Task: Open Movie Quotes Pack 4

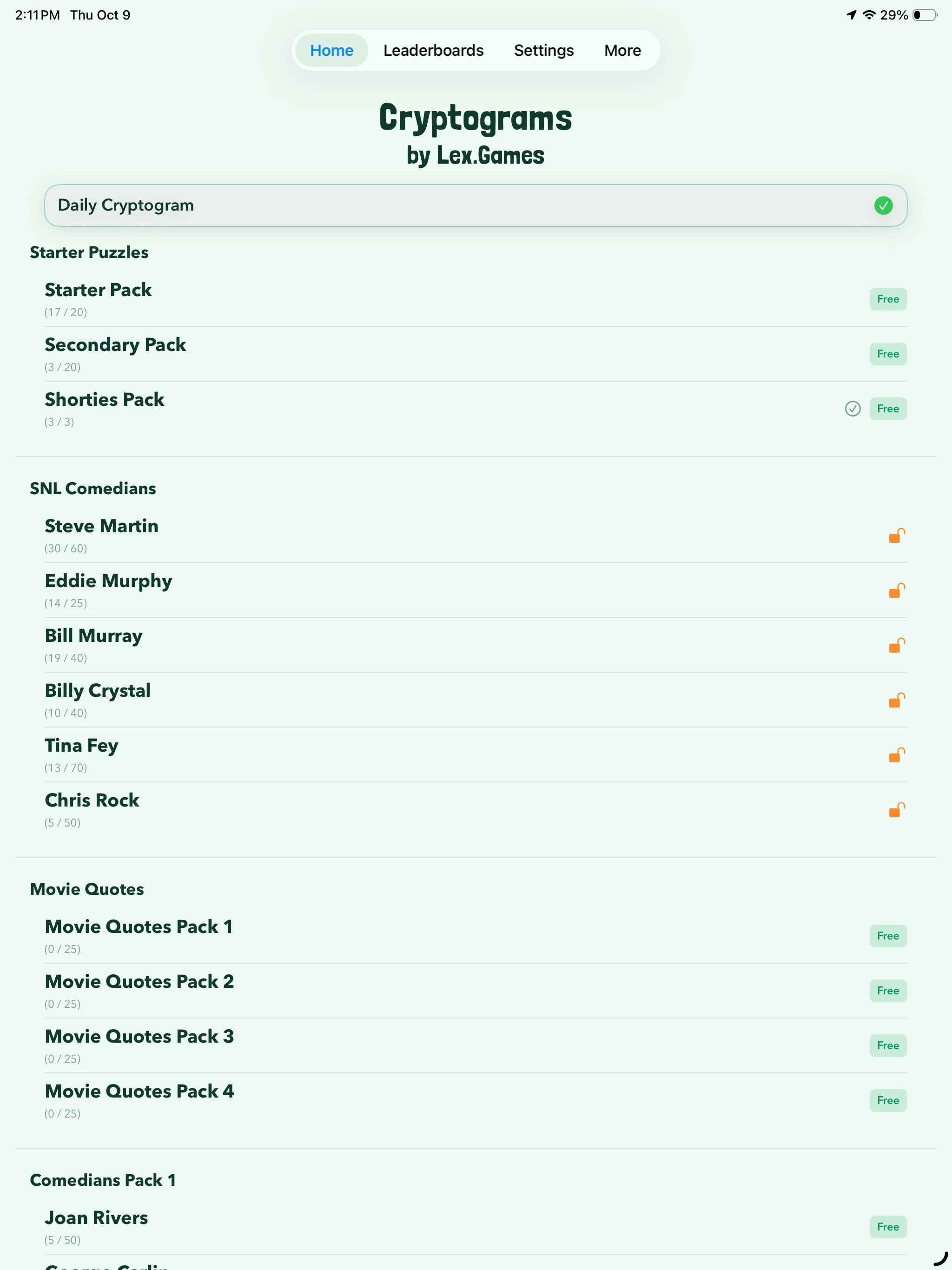Action: 476,1101
